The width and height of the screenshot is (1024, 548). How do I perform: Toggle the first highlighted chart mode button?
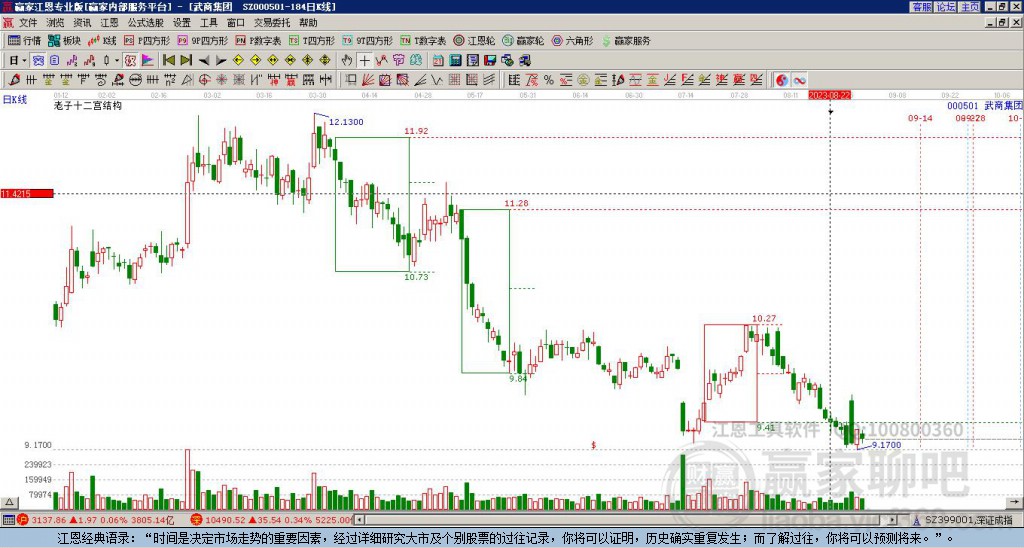39,60
